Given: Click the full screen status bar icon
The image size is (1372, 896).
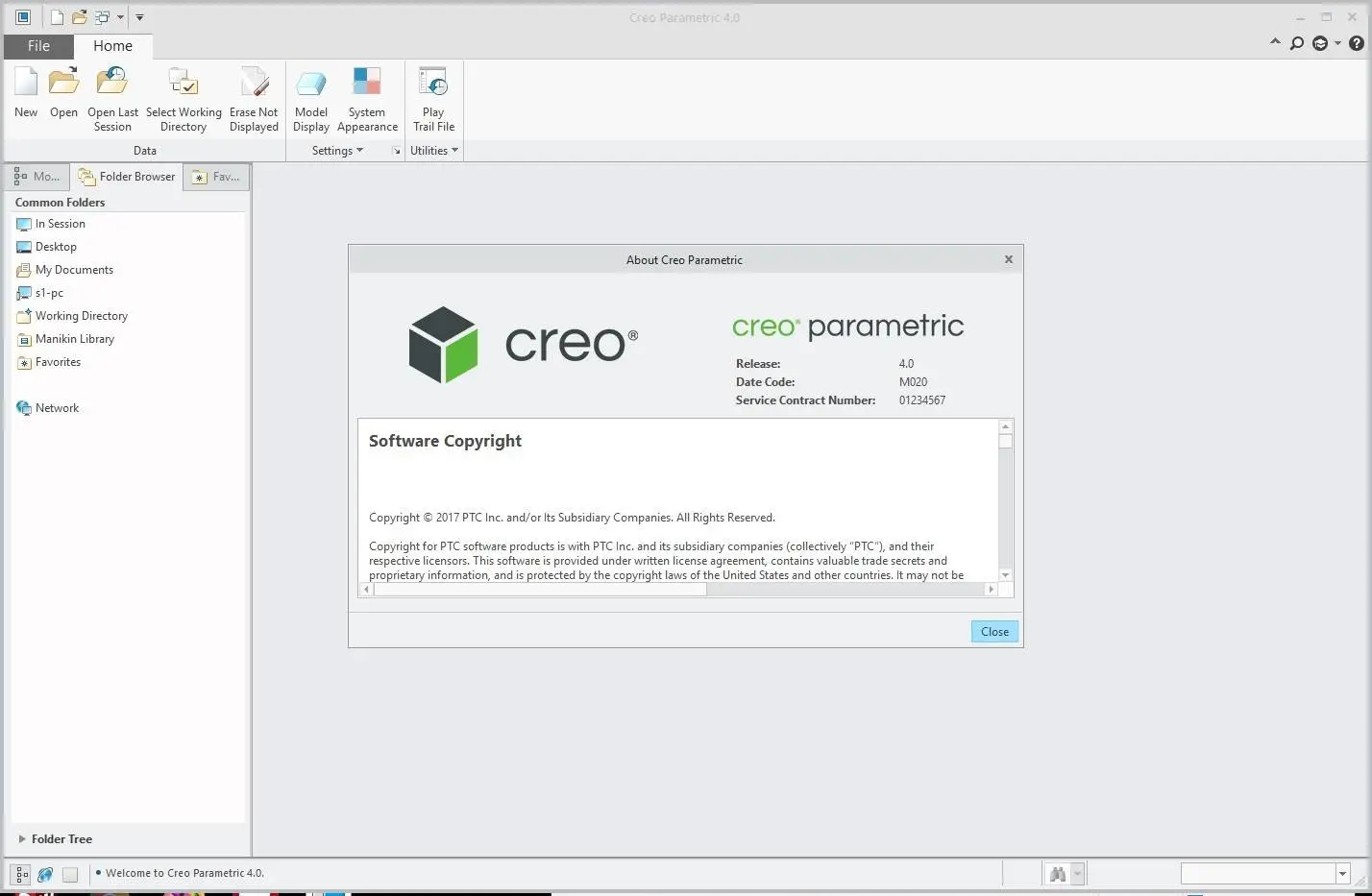Looking at the screenshot, I should [70, 875].
